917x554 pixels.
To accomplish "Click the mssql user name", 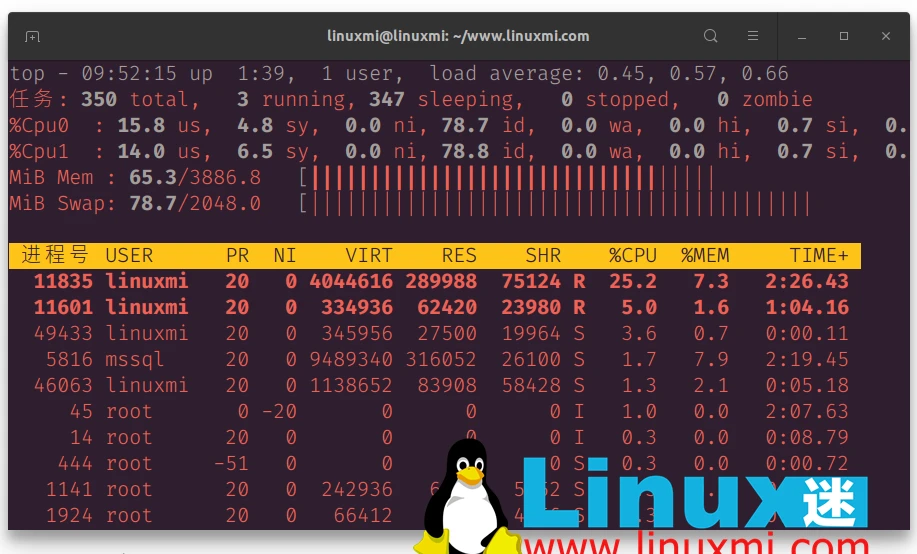I will coord(135,360).
